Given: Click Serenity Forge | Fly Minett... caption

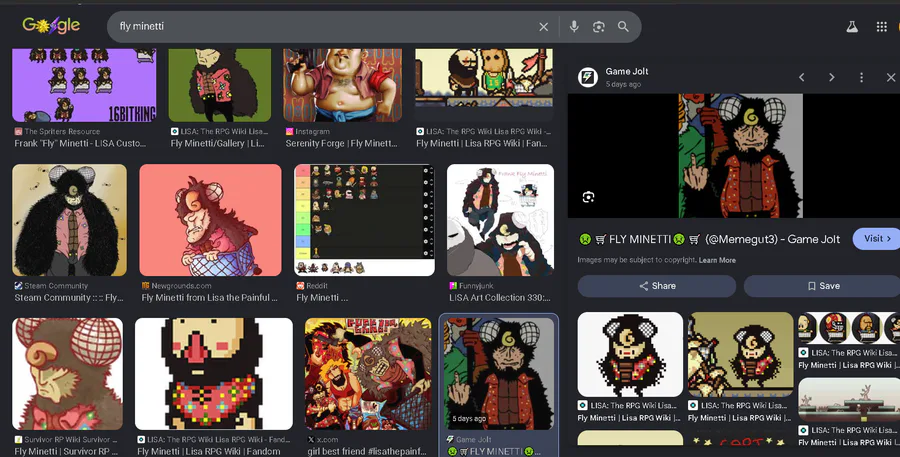Looking at the screenshot, I should (x=342, y=144).
